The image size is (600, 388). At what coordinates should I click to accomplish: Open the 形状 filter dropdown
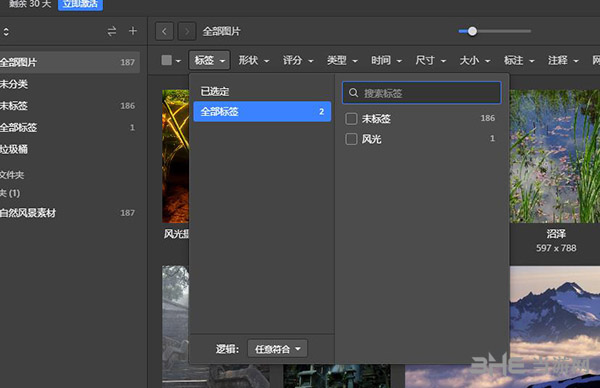254,60
